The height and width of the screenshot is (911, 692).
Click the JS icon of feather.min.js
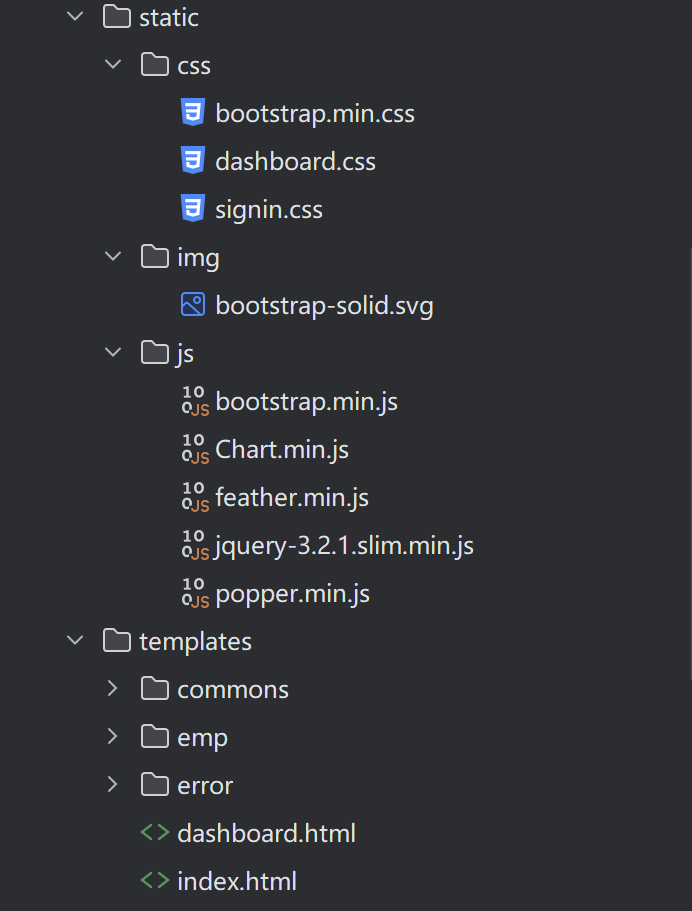(x=195, y=497)
